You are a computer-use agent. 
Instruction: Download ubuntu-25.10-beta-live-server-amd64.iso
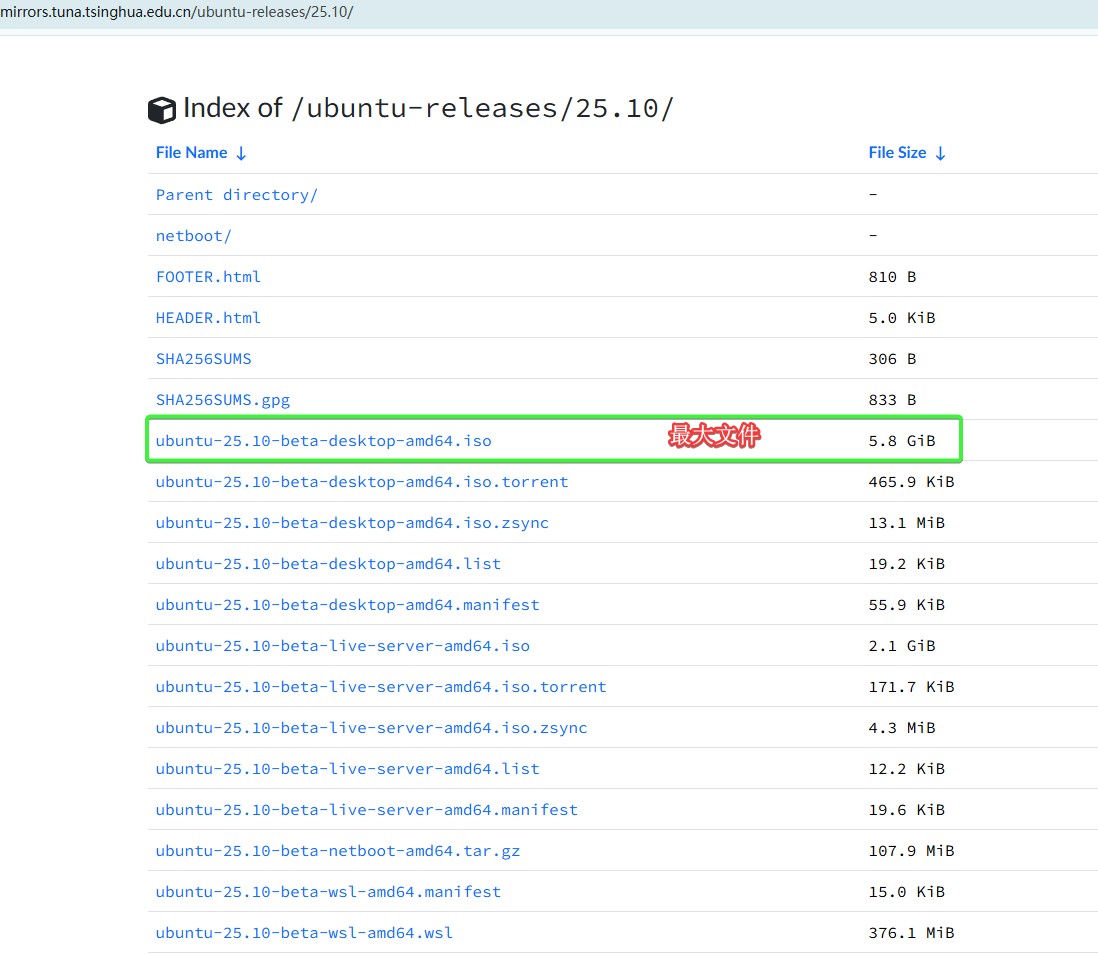click(342, 646)
